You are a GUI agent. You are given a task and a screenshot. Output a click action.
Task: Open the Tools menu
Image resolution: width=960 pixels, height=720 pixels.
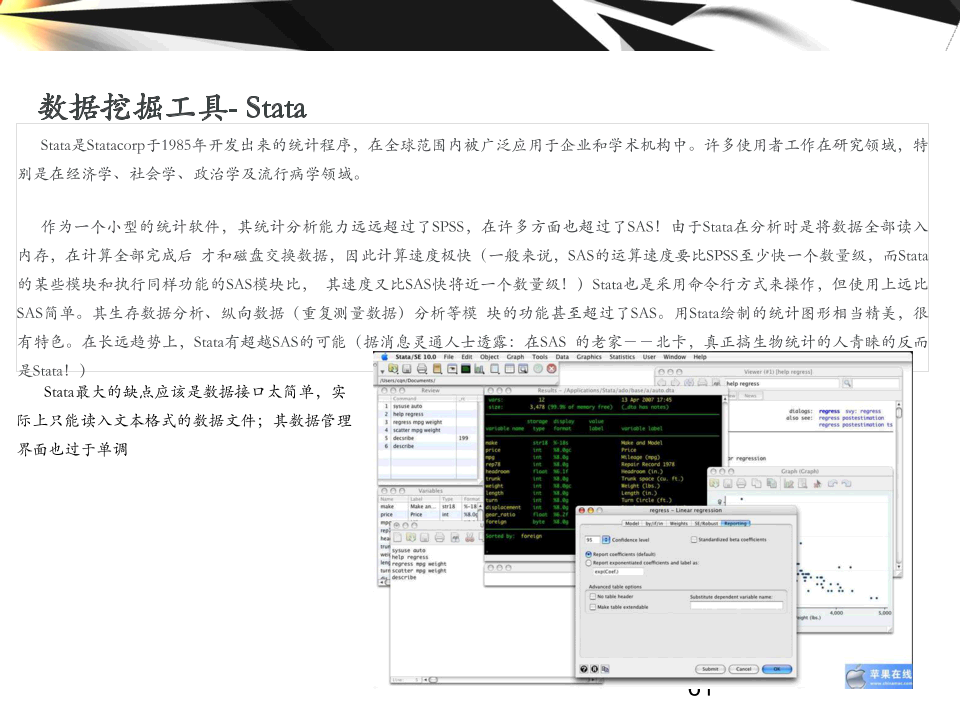[x=540, y=357]
